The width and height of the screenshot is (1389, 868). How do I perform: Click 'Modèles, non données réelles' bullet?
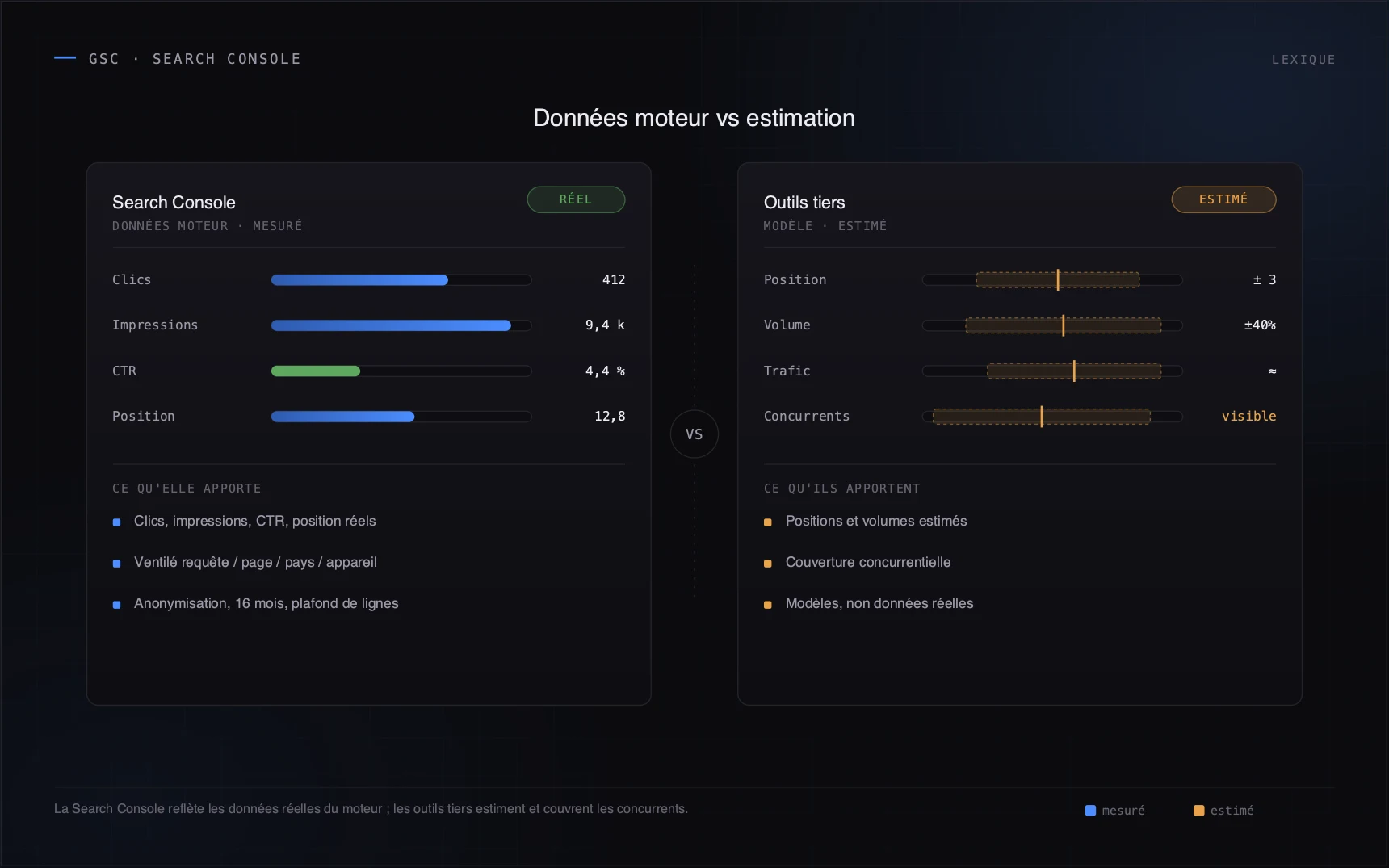[879, 604]
